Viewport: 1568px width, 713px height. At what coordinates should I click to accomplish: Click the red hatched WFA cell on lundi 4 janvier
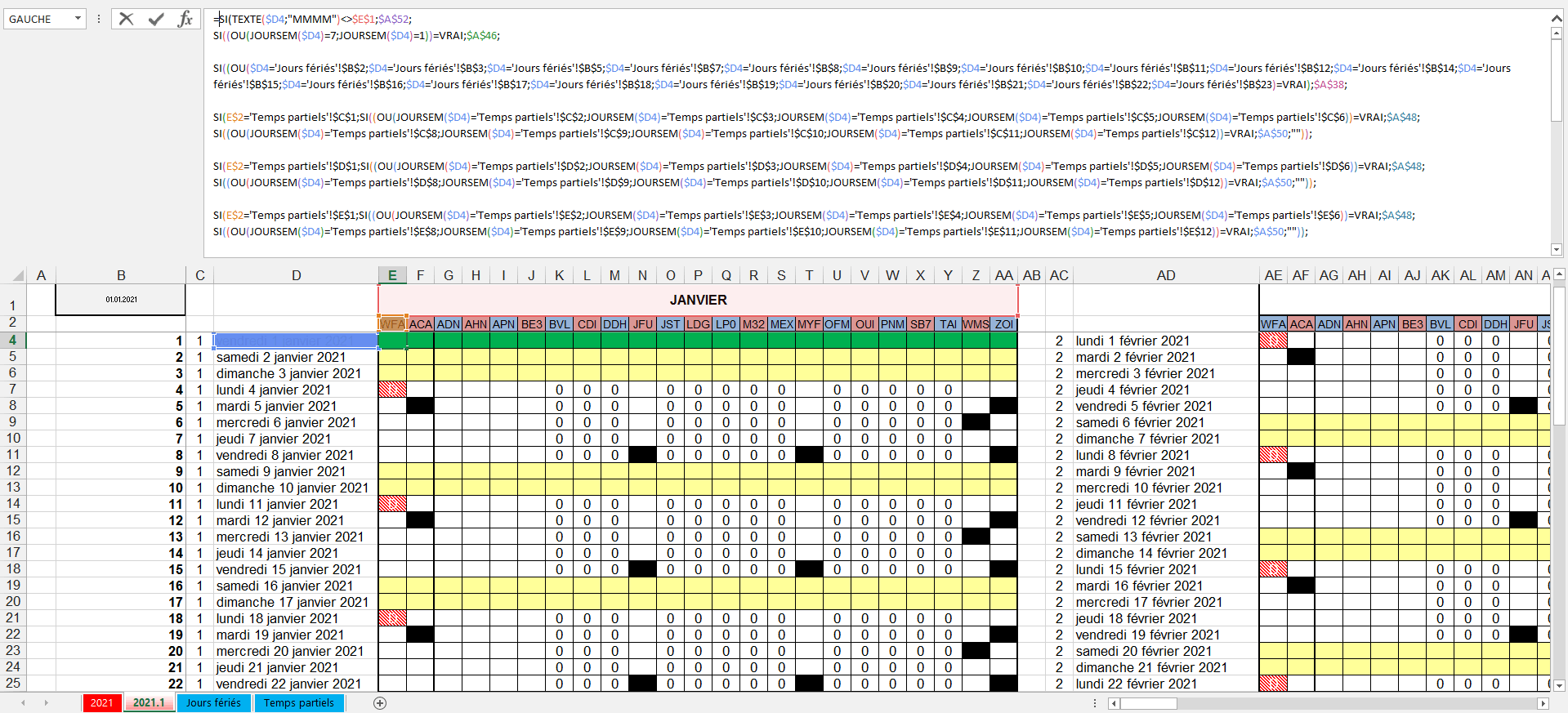[392, 390]
